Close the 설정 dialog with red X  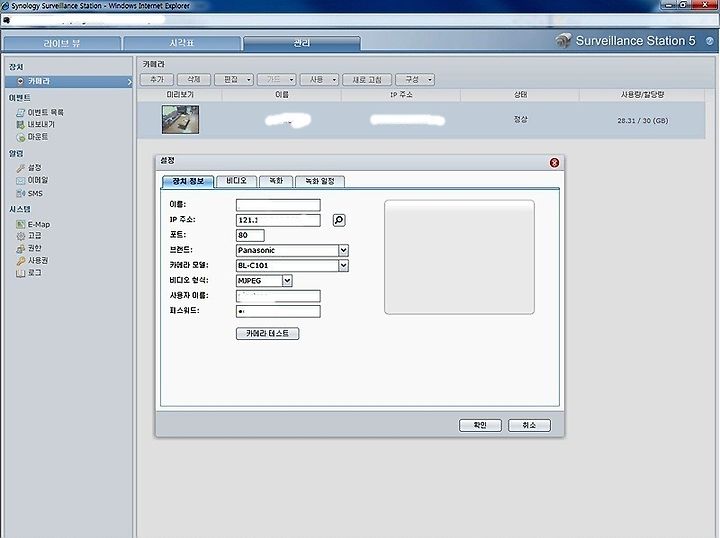click(x=554, y=163)
